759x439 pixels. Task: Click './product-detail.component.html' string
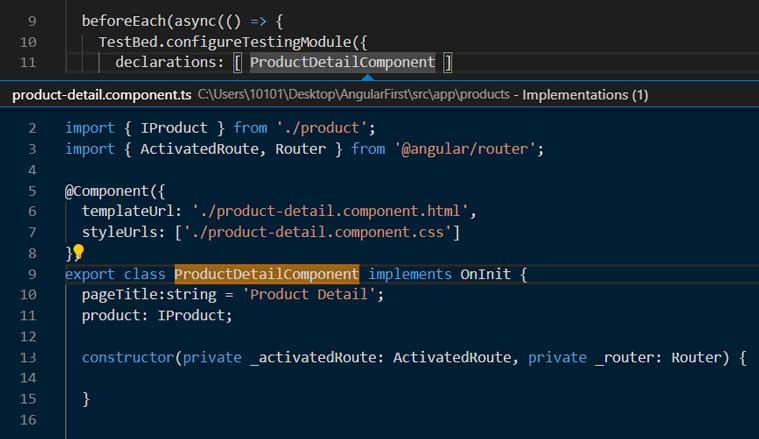pyautogui.click(x=330, y=211)
